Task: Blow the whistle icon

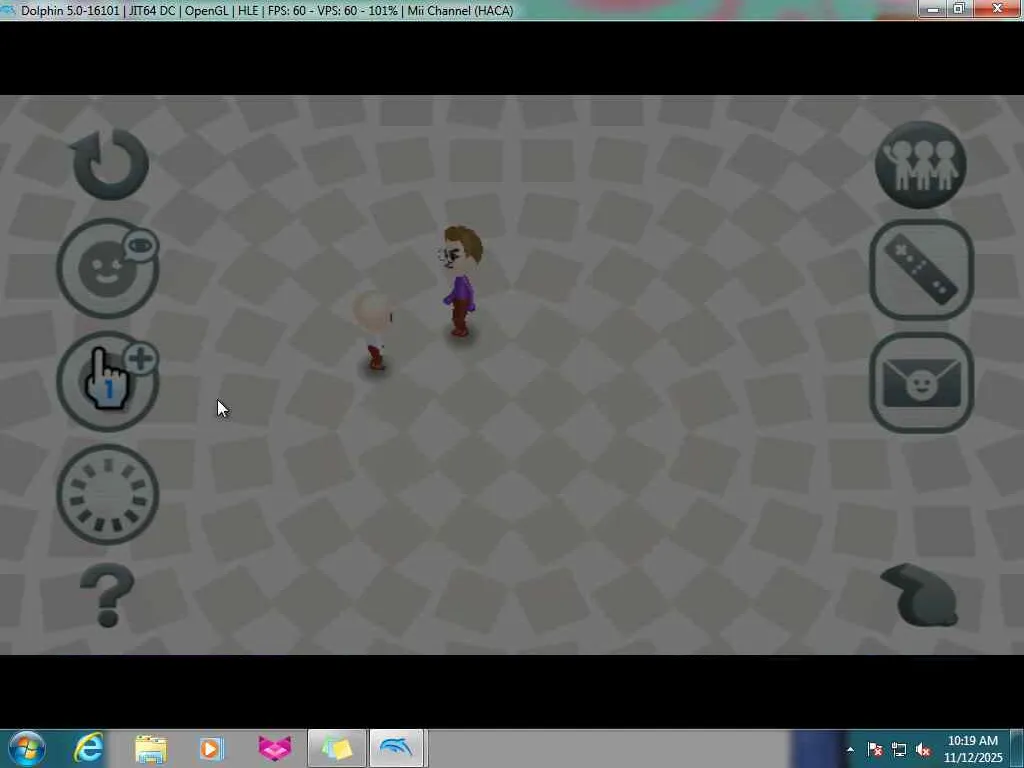Action: [x=920, y=595]
